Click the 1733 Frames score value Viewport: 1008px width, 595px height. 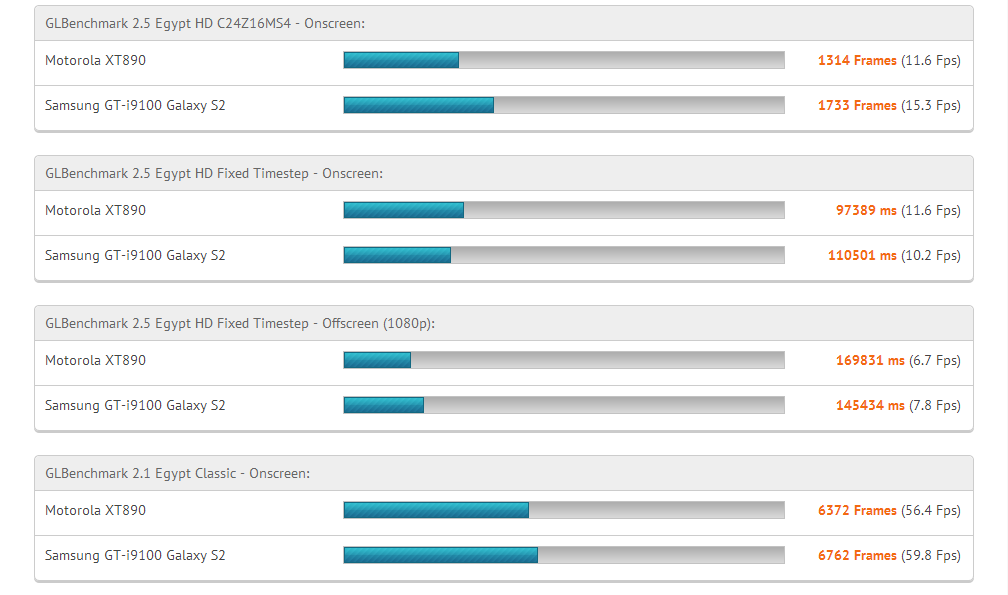click(x=857, y=105)
